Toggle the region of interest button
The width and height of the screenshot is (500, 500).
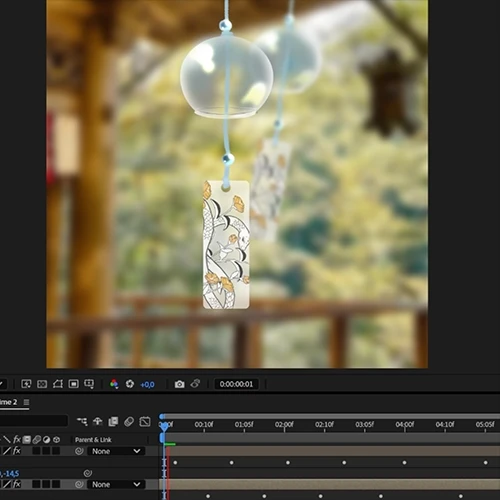pyautogui.click(x=74, y=384)
